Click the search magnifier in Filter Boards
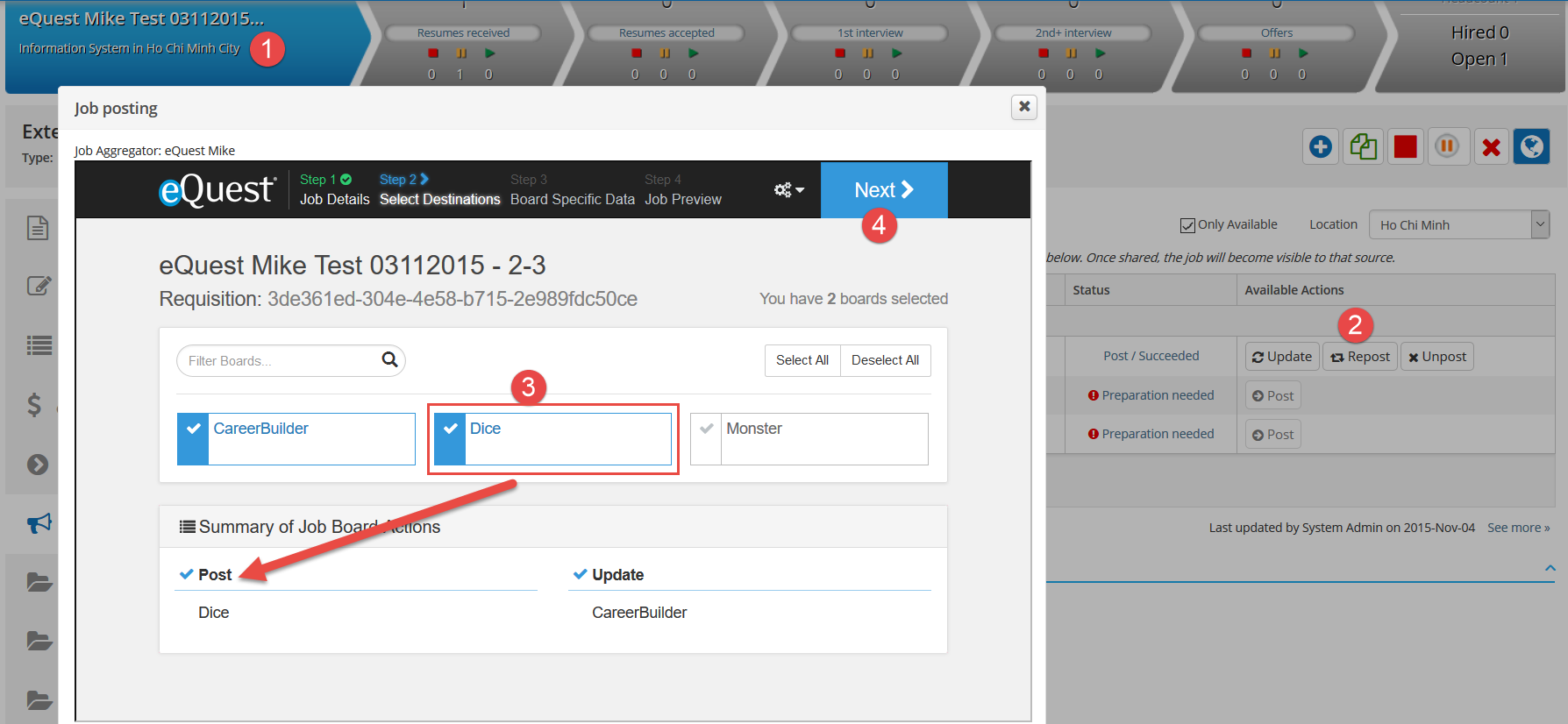 (x=389, y=359)
